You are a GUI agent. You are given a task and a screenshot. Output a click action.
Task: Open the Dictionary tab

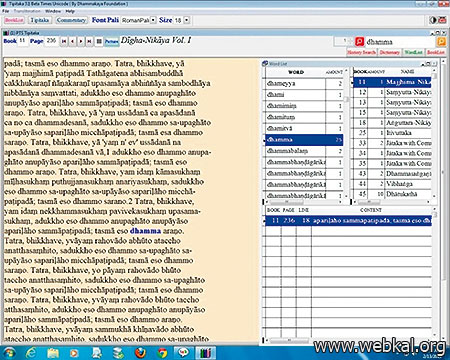coord(389,52)
